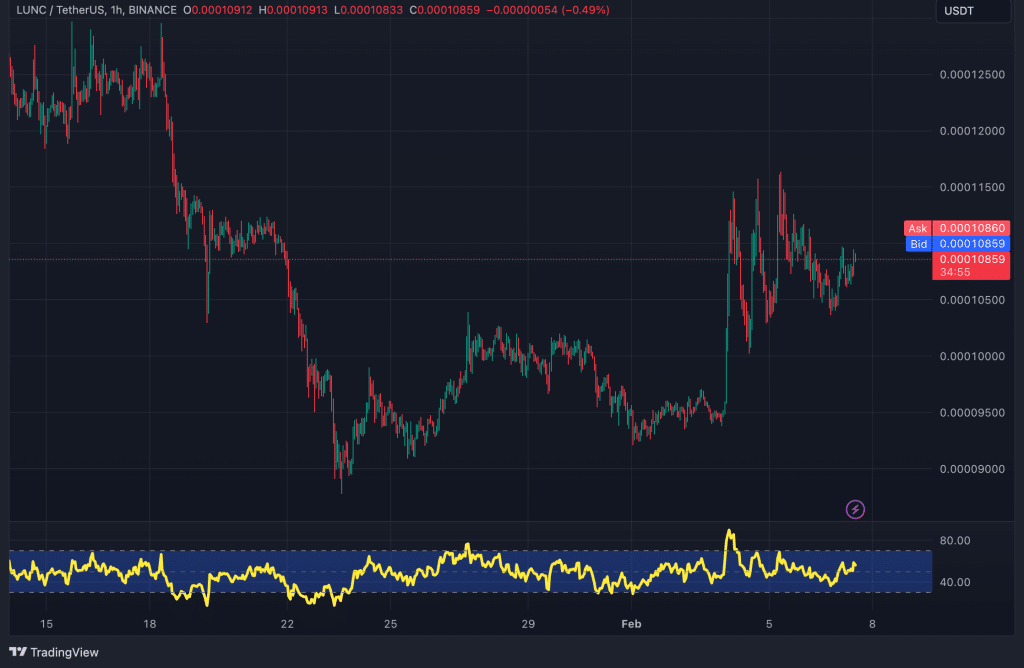Click the RSI 80.00 scale label
Viewport: 1024px width, 668px height.
point(955,541)
